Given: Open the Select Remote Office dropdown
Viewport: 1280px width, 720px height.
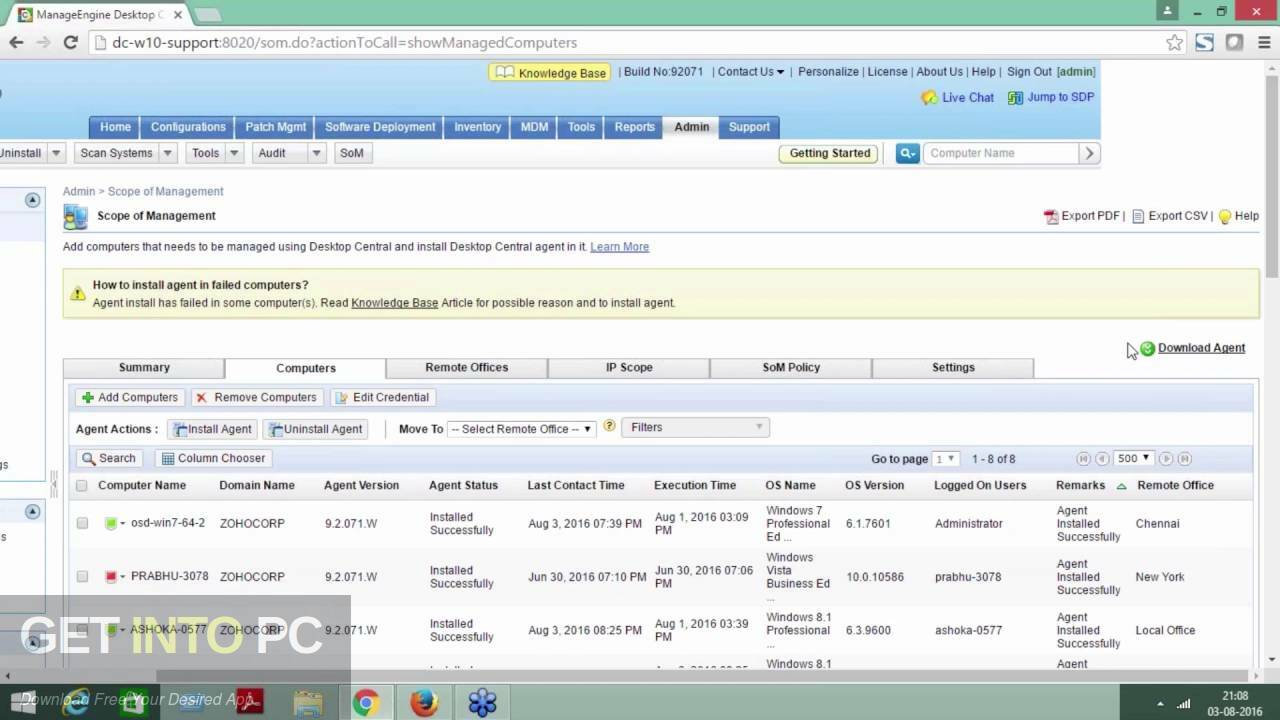Looking at the screenshot, I should point(521,429).
